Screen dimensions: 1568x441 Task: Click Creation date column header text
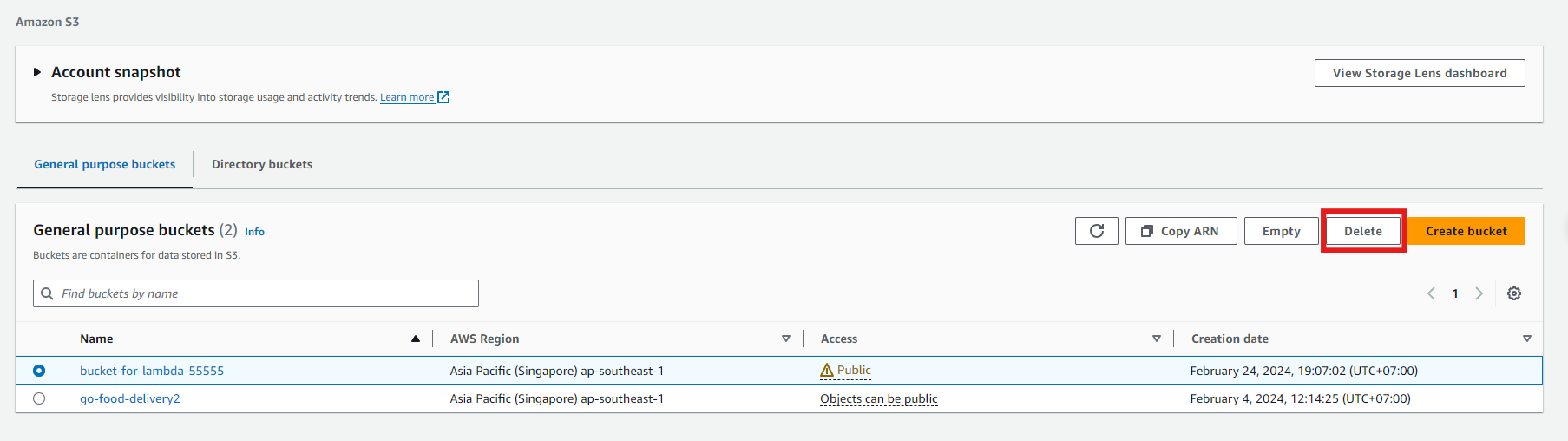[x=1230, y=339]
